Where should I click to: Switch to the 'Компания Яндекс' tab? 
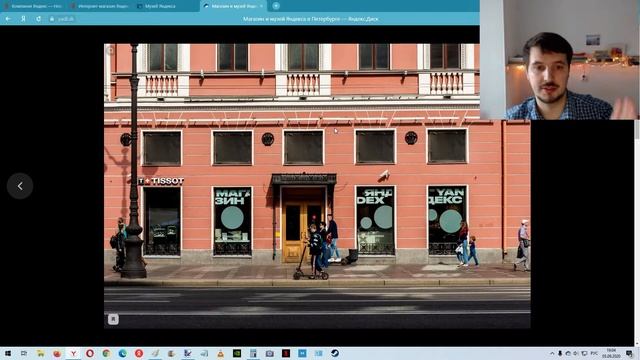click(x=33, y=6)
